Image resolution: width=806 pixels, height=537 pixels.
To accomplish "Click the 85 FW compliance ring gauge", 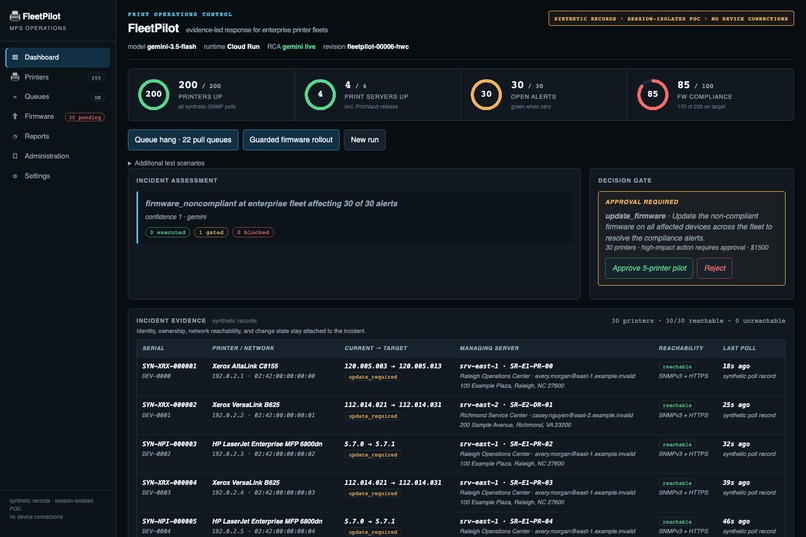I will coord(652,94).
